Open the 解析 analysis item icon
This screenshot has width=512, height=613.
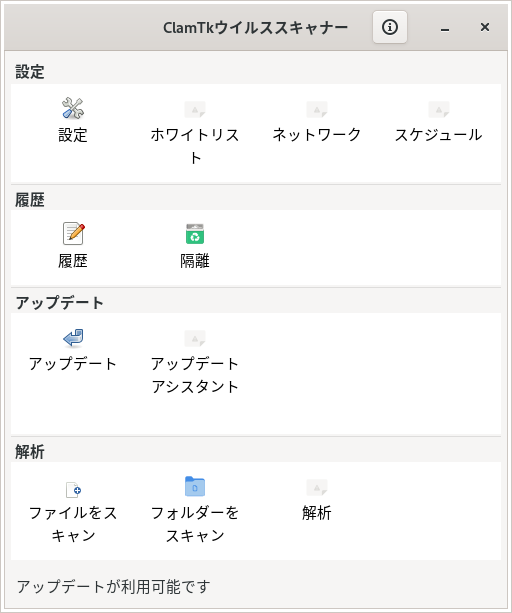(317, 487)
